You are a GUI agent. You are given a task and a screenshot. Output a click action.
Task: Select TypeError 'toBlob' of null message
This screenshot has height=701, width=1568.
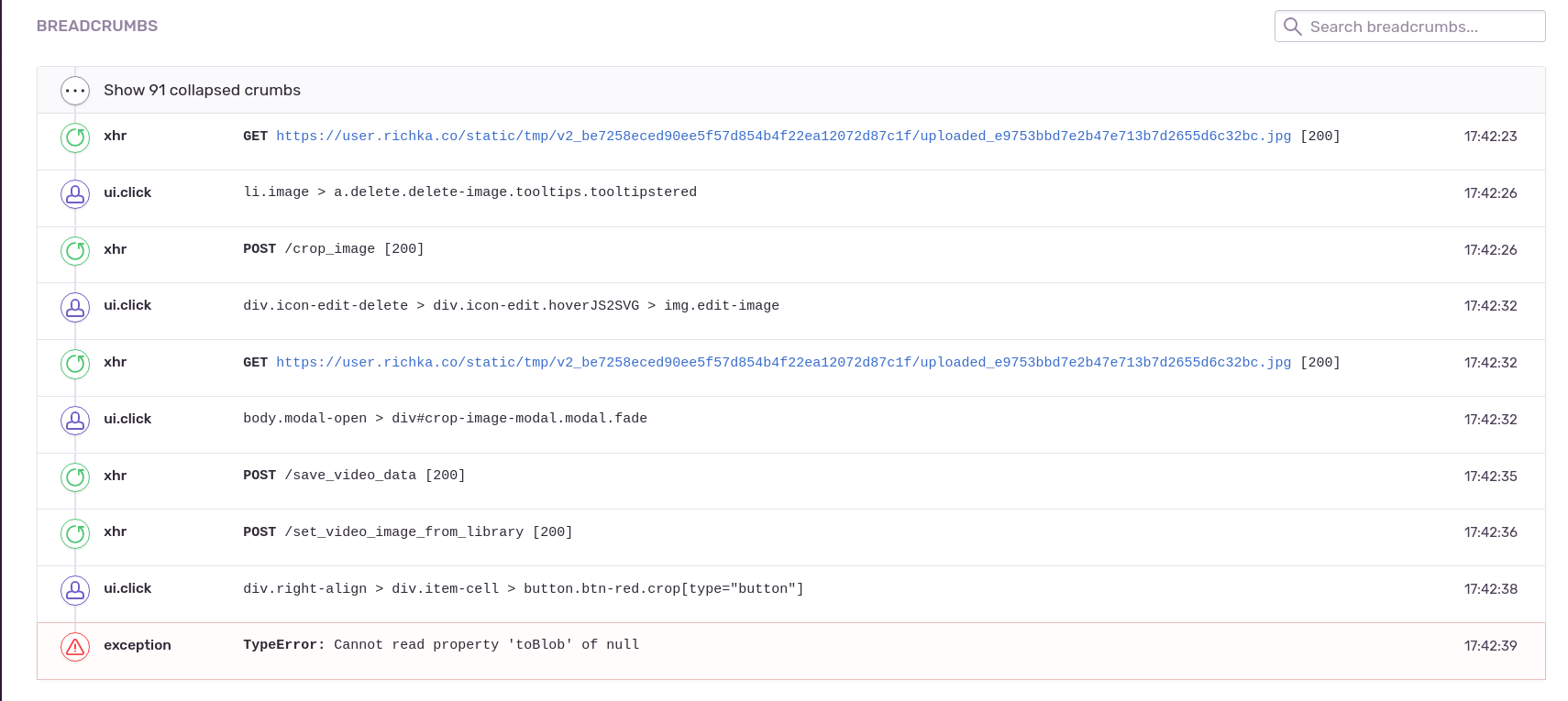(441, 644)
